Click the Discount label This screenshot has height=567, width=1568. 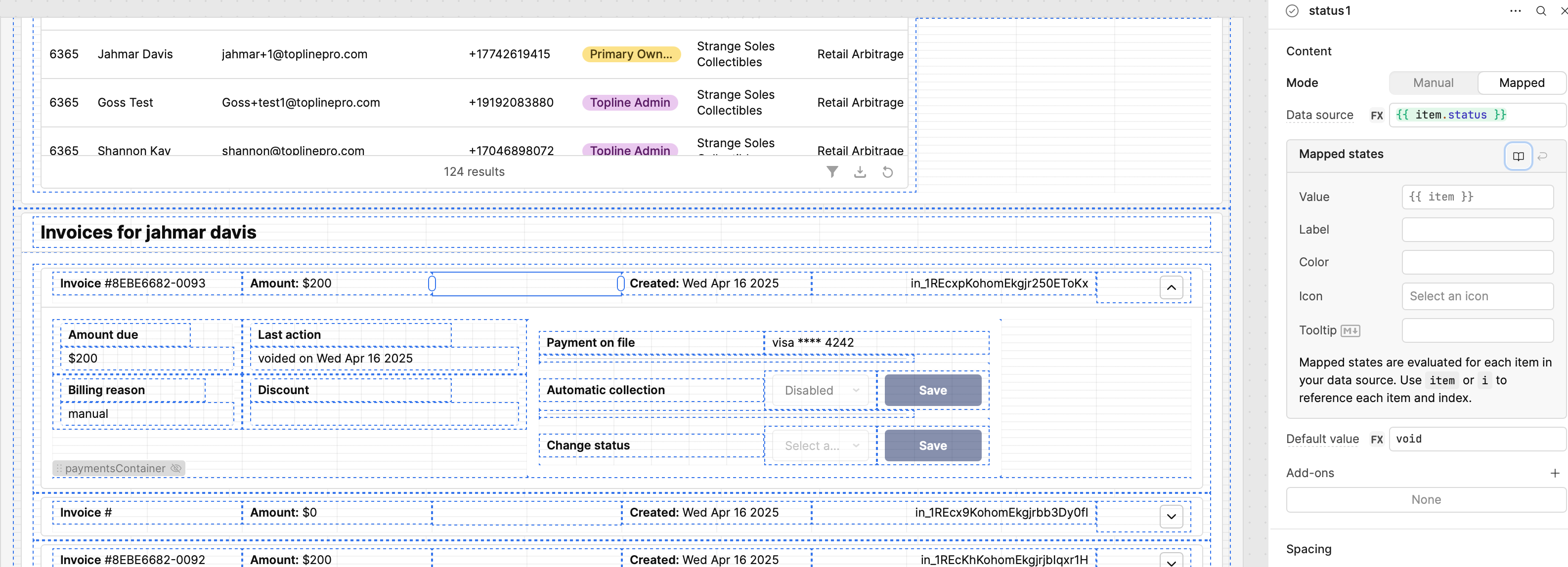[283, 391]
